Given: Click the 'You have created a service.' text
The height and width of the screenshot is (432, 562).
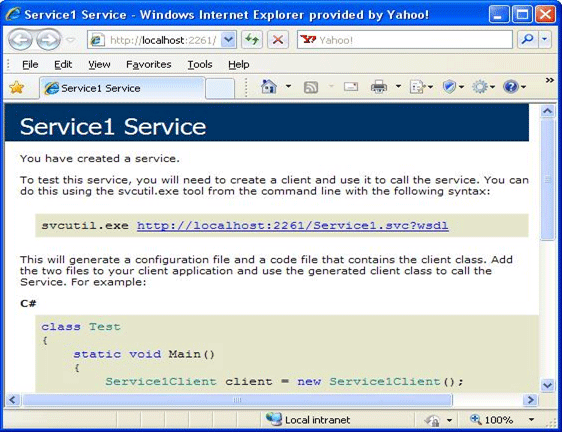Looking at the screenshot, I should (x=100, y=159).
